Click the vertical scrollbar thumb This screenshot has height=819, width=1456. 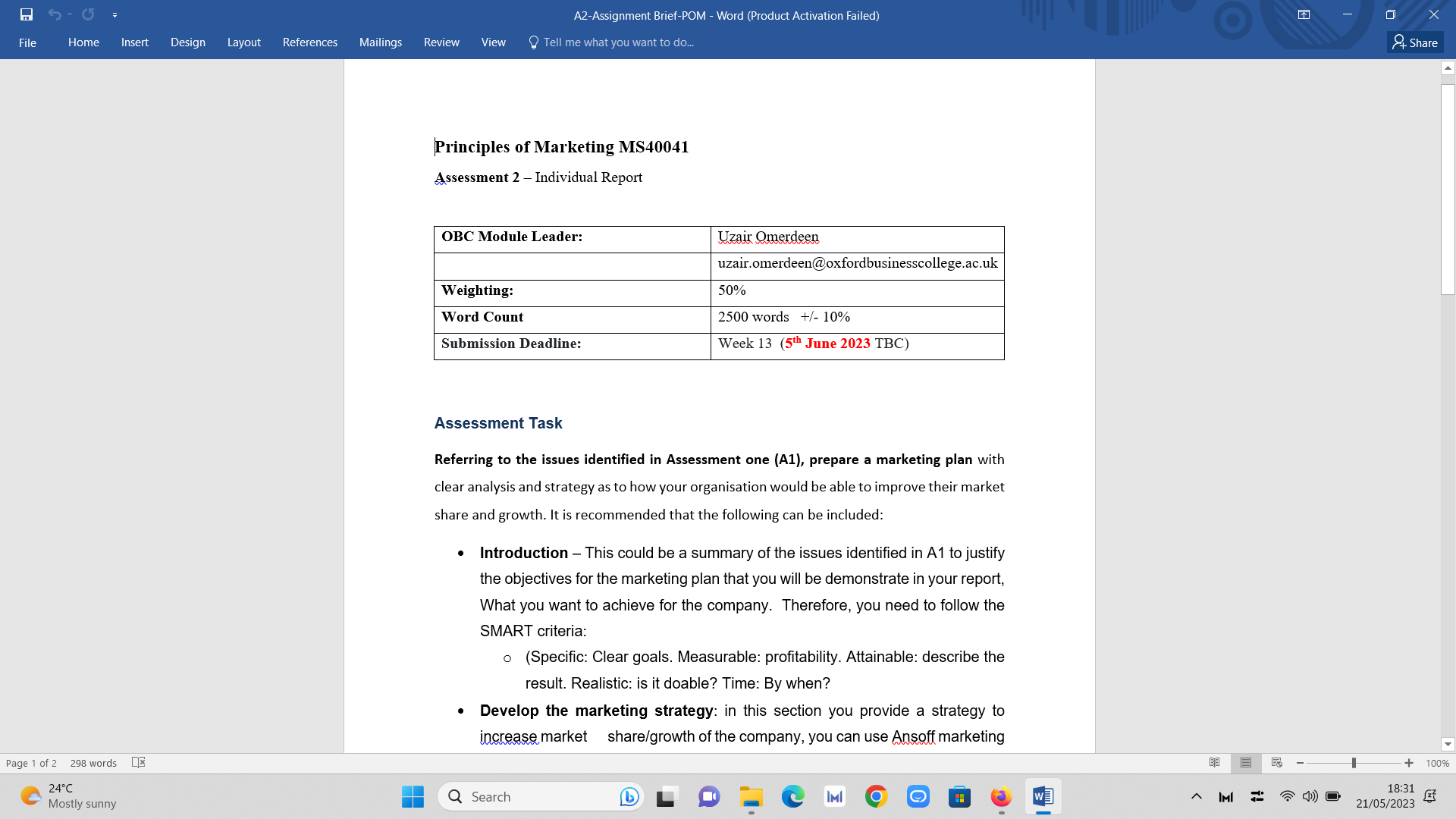[x=1448, y=189]
